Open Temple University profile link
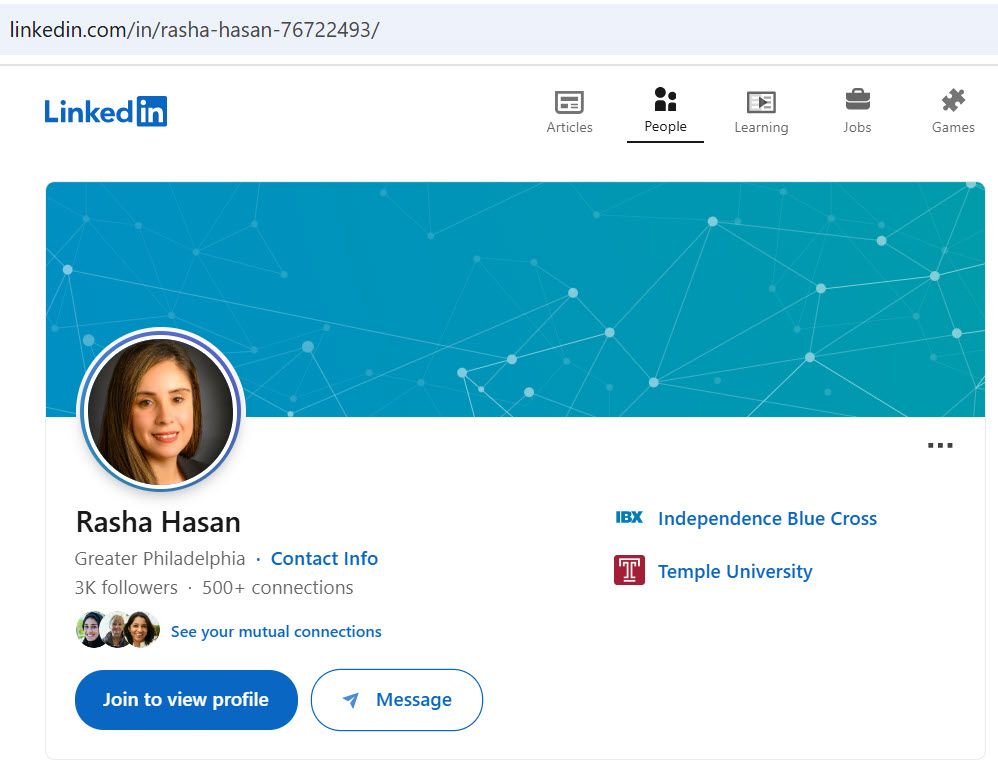The height and width of the screenshot is (781, 998). click(735, 571)
